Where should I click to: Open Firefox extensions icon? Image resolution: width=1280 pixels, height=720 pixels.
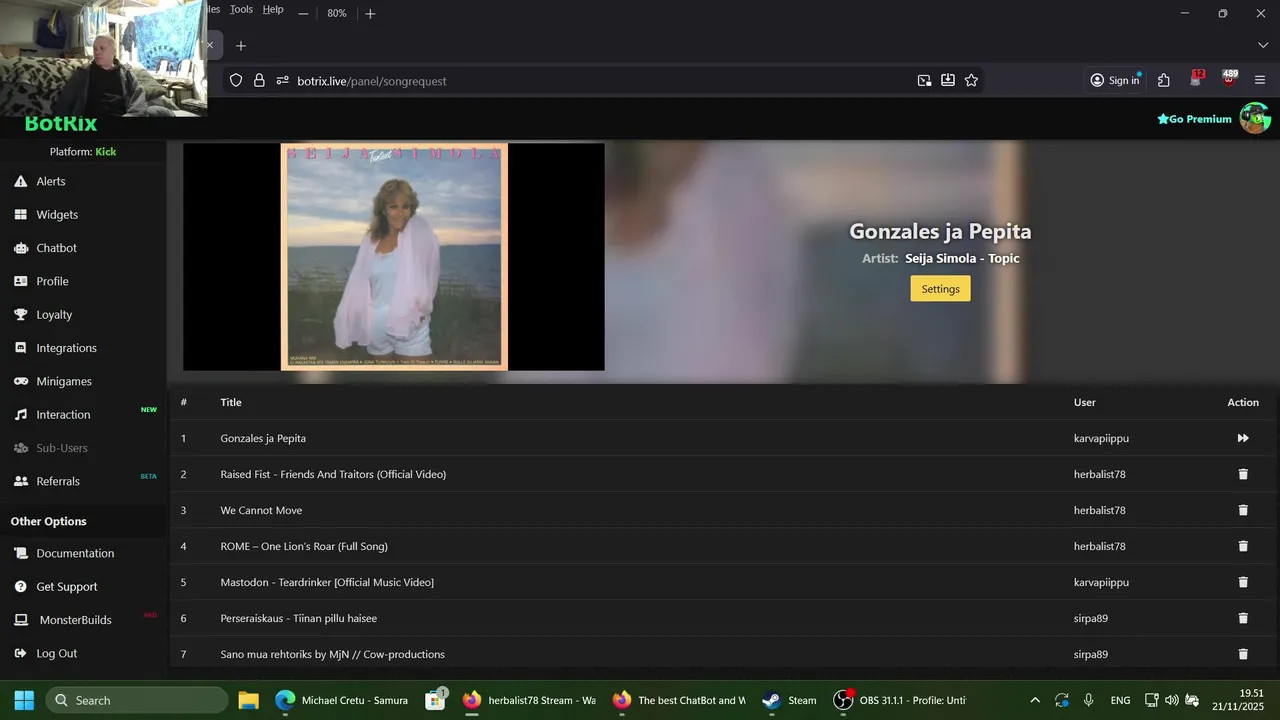point(1164,80)
